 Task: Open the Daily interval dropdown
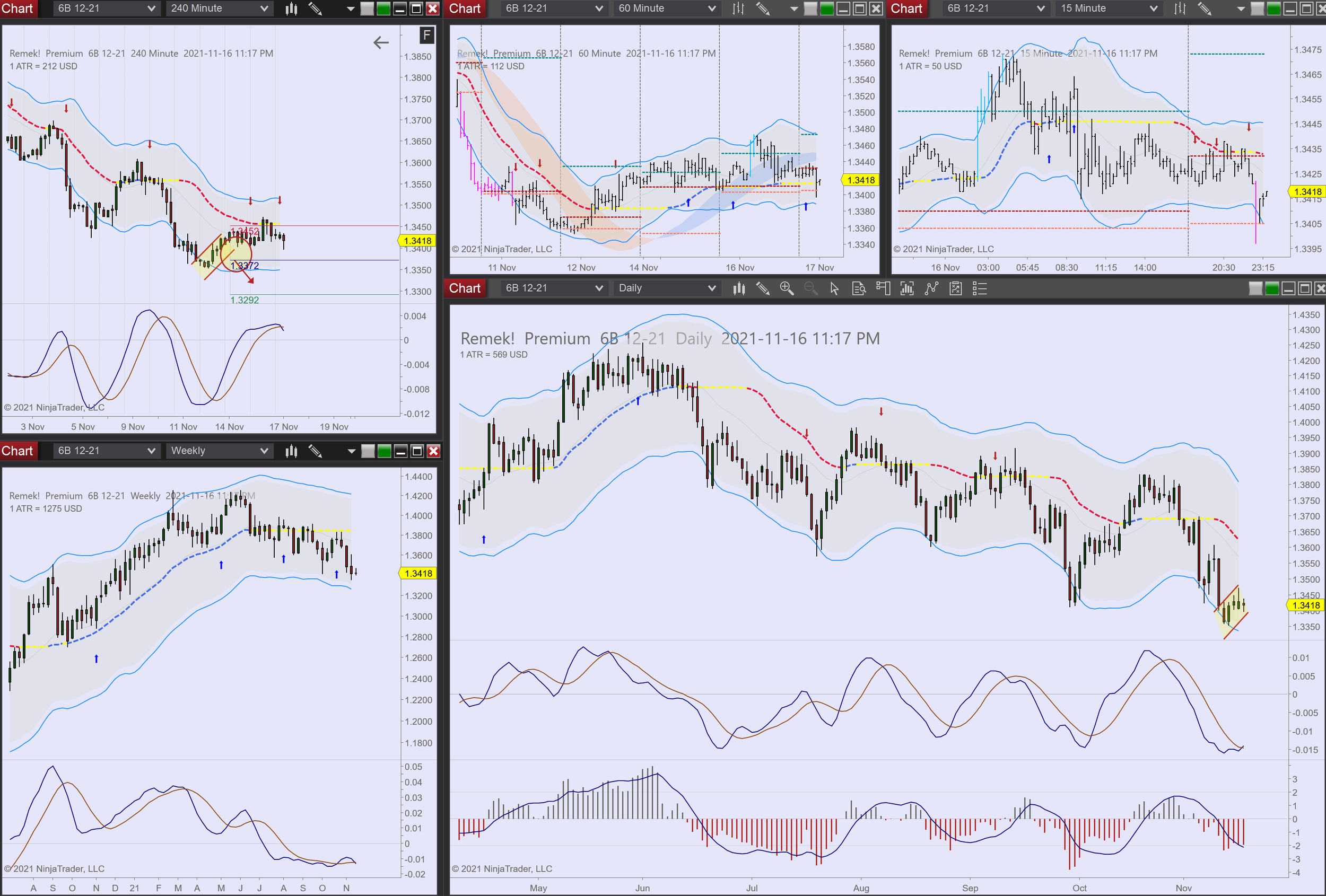[666, 288]
